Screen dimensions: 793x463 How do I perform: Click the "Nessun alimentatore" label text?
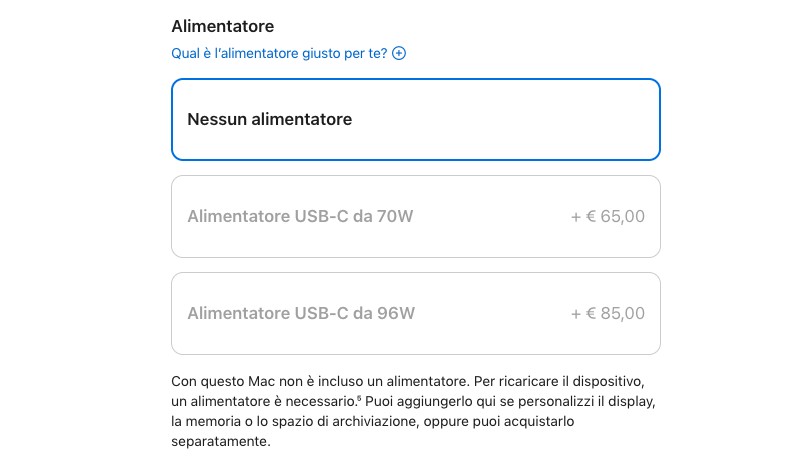(269, 120)
